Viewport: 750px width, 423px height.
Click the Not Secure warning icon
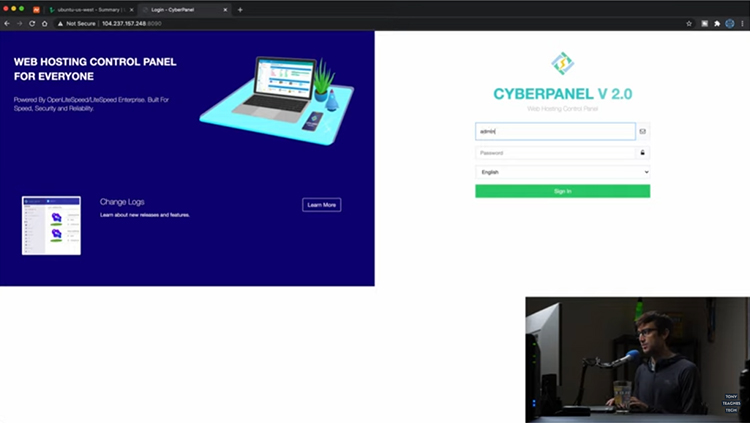[x=61, y=23]
